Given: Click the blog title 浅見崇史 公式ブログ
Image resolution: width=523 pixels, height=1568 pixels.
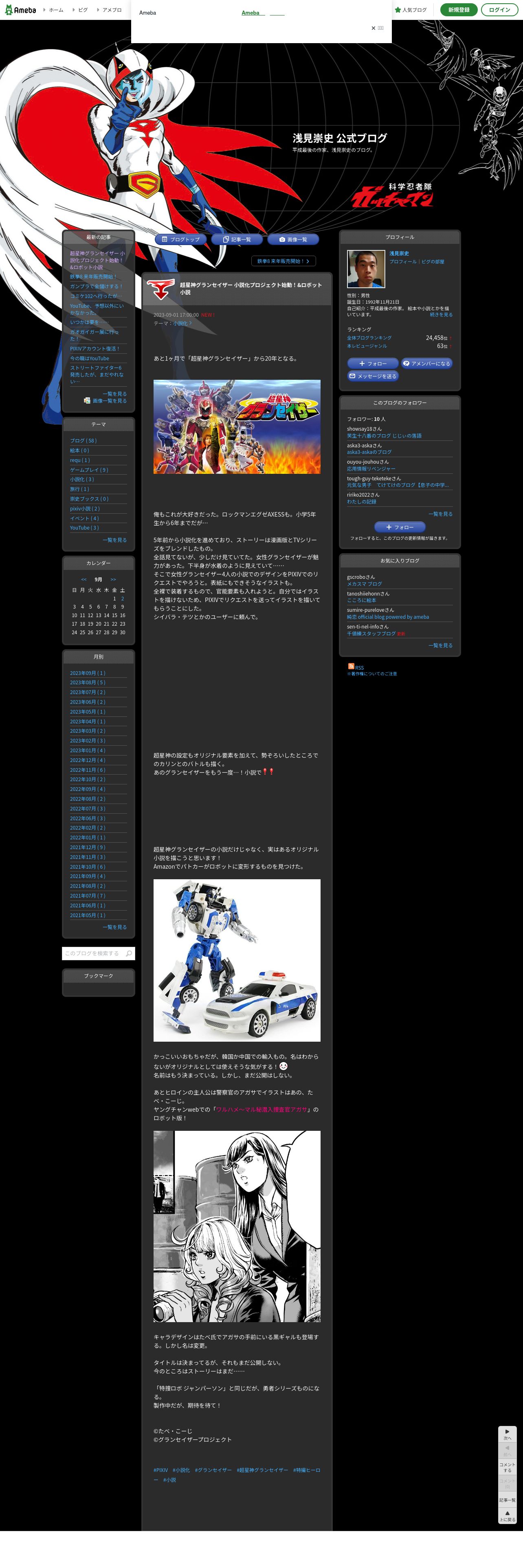Looking at the screenshot, I should [340, 138].
